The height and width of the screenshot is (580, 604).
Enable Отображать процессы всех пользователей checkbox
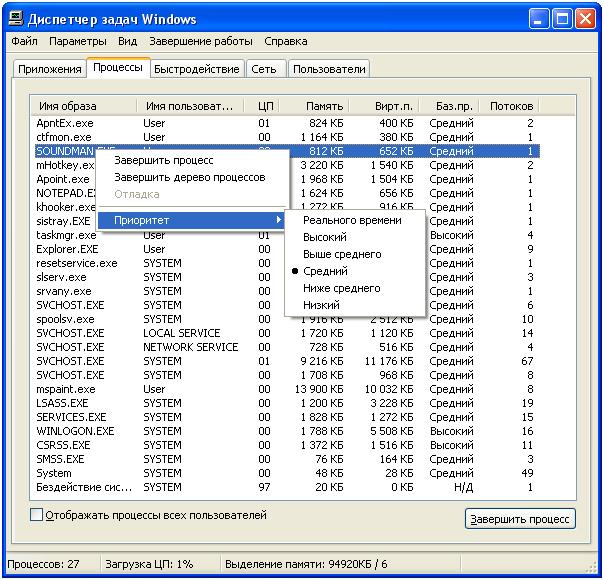tap(36, 515)
